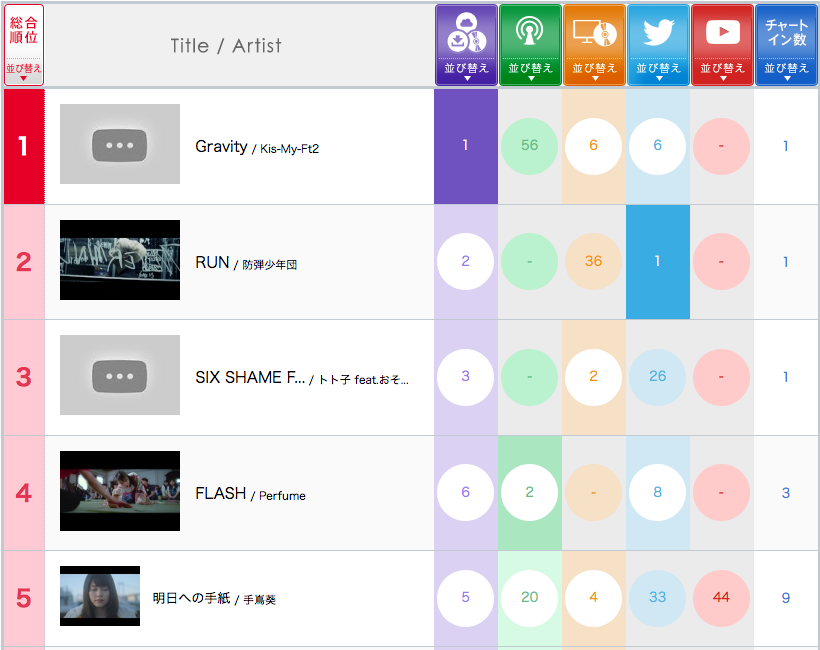Image resolution: width=820 pixels, height=650 pixels.
Task: Click the SIX SHAME placeholder video icon
Action: click(120, 376)
